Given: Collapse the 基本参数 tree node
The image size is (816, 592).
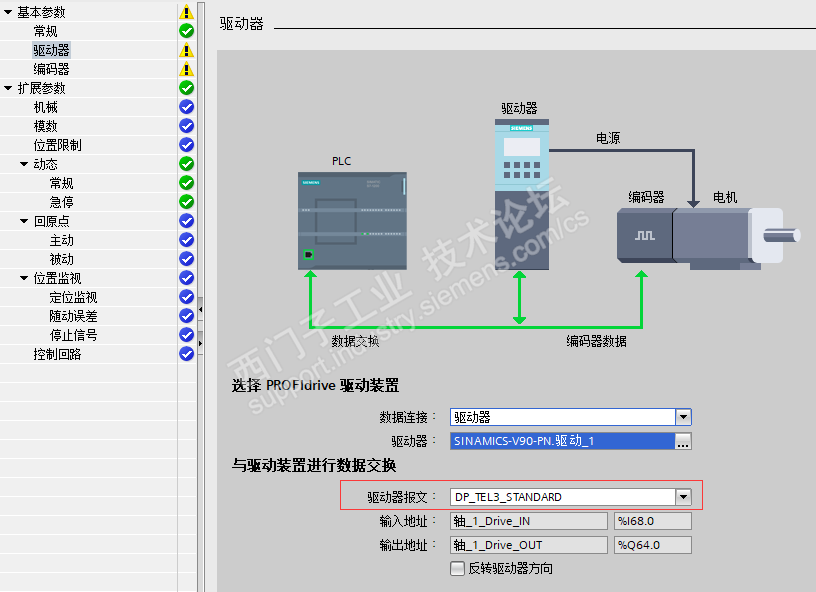Looking at the screenshot, I should [8, 12].
